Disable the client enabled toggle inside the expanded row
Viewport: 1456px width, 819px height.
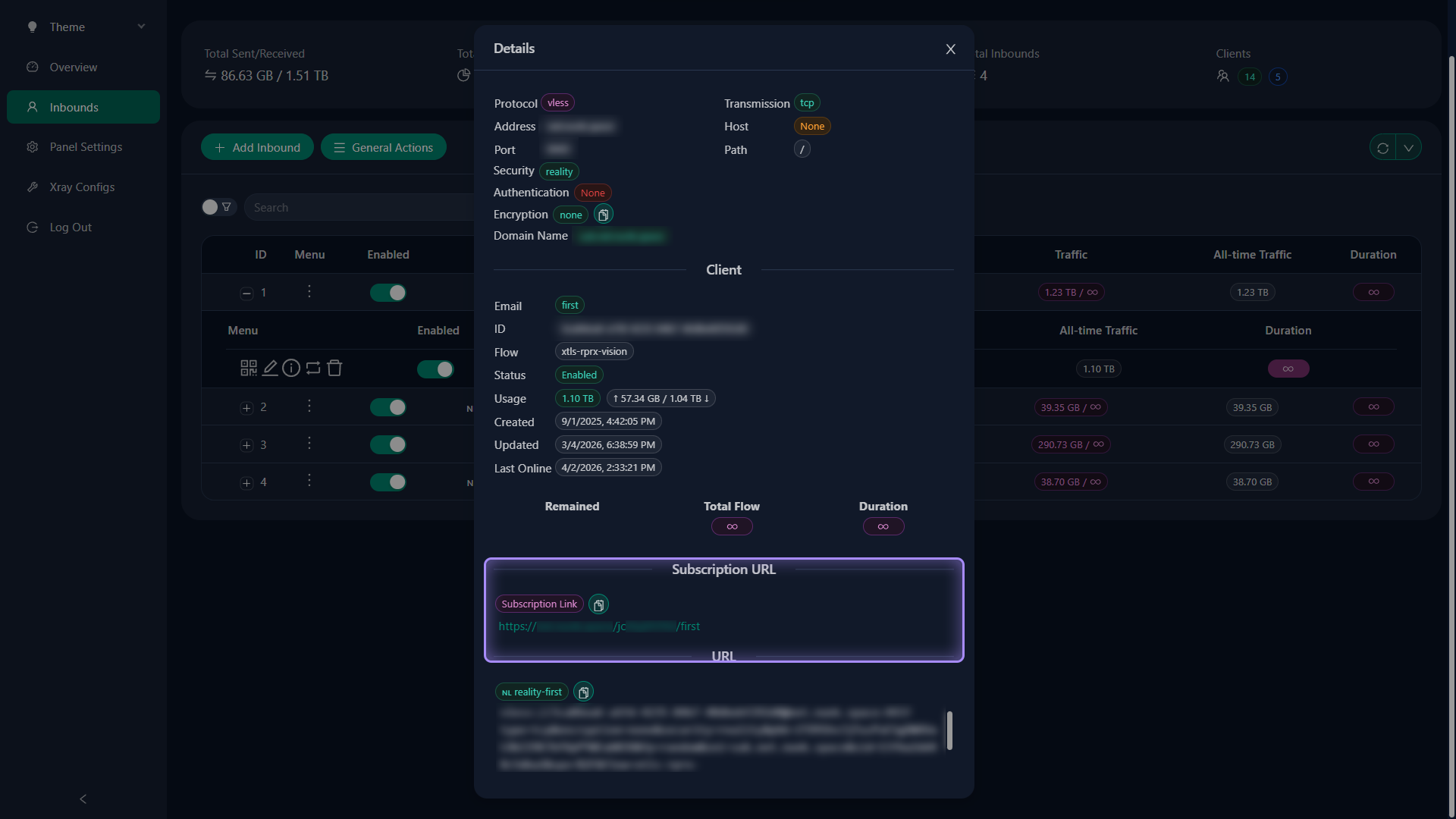click(x=435, y=369)
